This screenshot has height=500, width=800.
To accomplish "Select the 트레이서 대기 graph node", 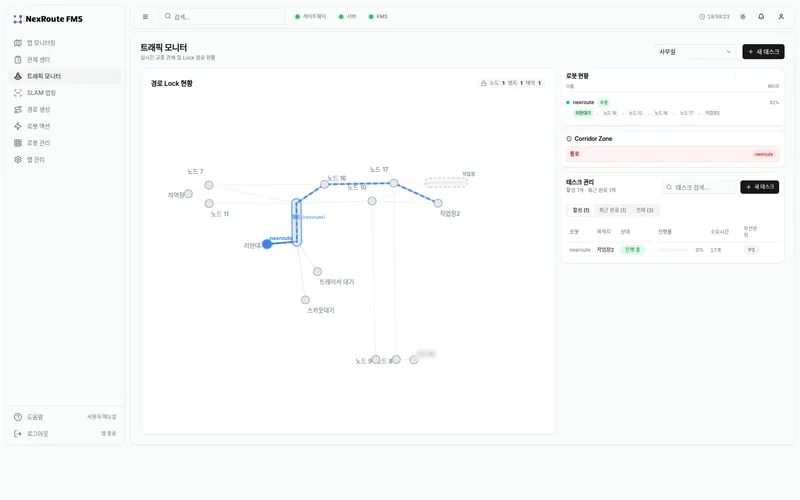I will click(x=317, y=271).
